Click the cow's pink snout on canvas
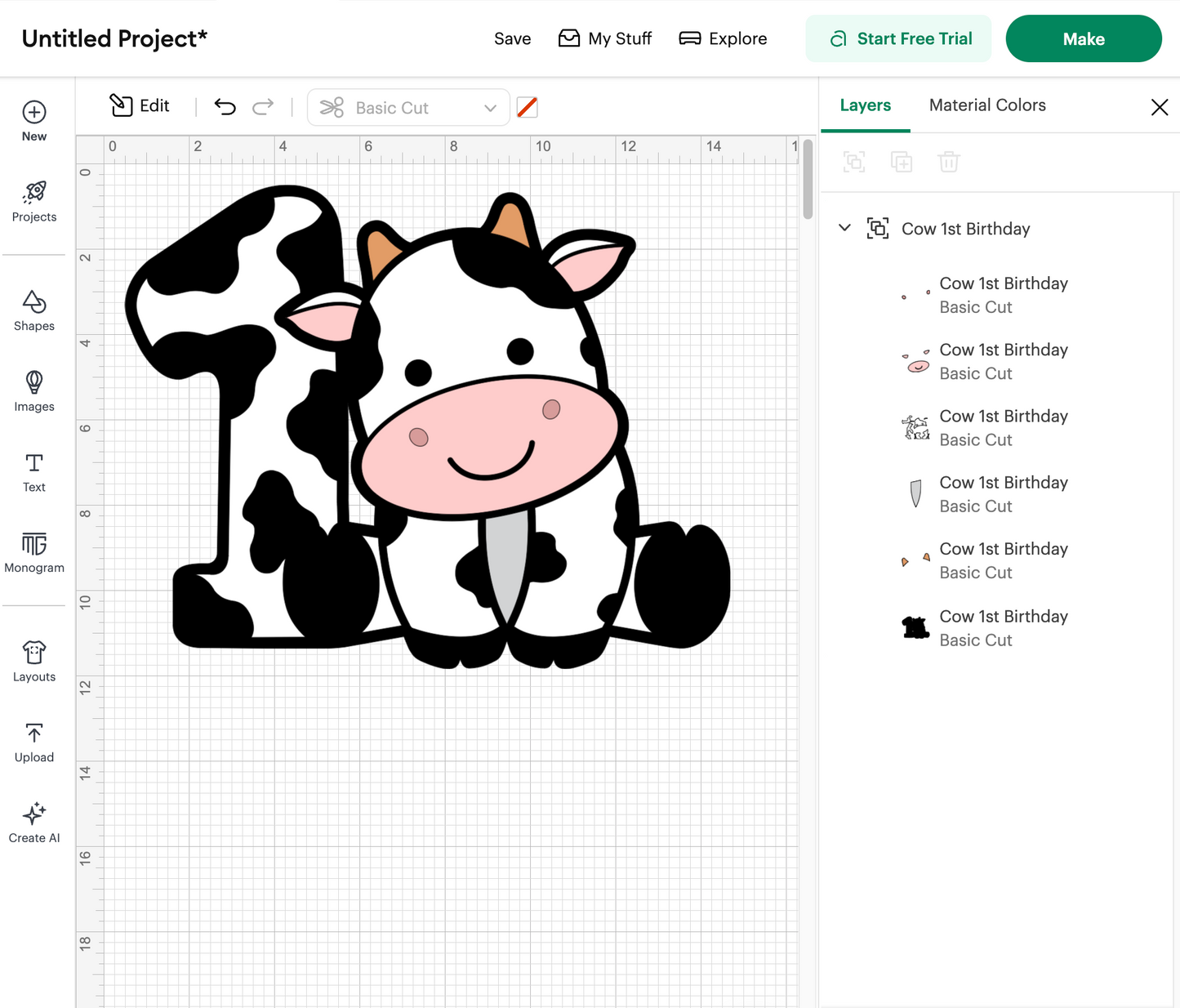Screen dimensions: 1180x1008 [x=490, y=447]
